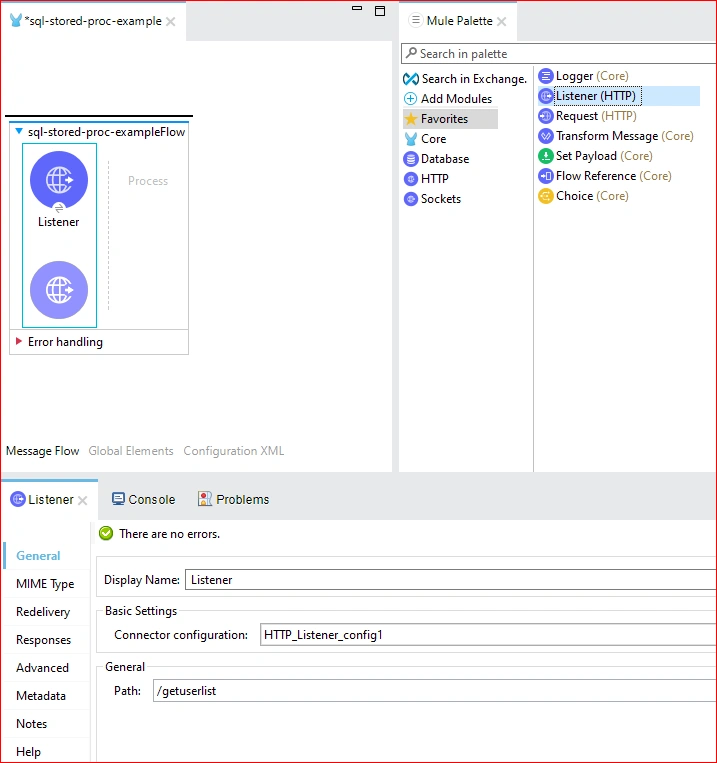
Task: Open Search in Exchange
Action: click(465, 79)
